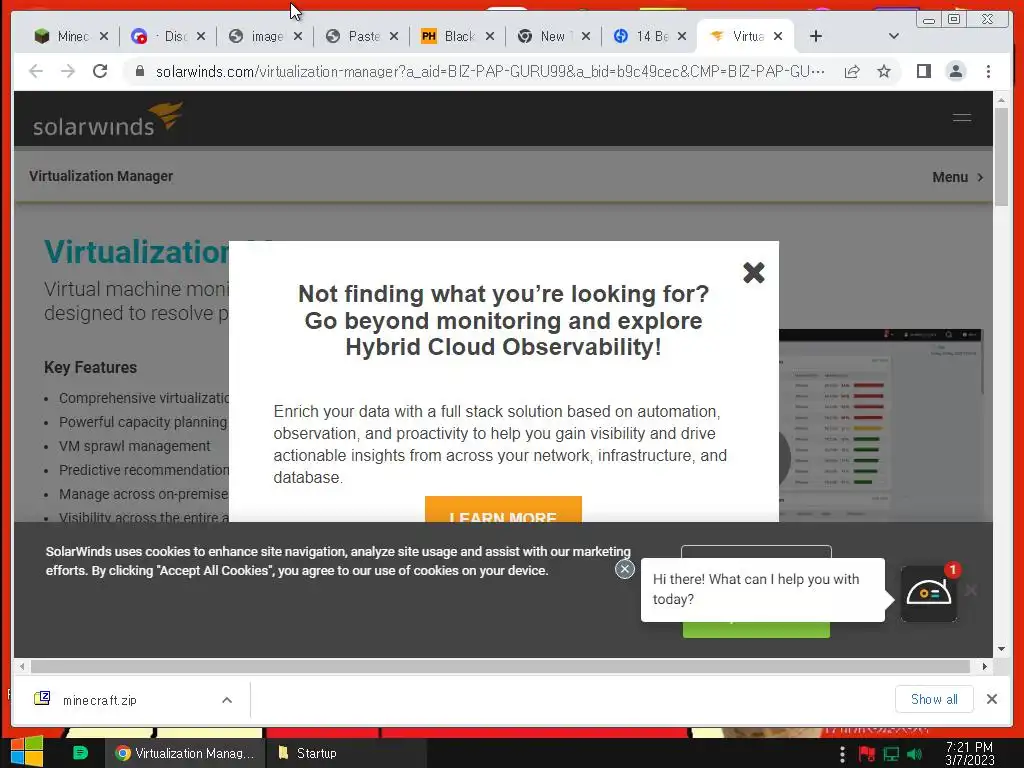Expand the Virtualization Manager Menu

click(957, 177)
